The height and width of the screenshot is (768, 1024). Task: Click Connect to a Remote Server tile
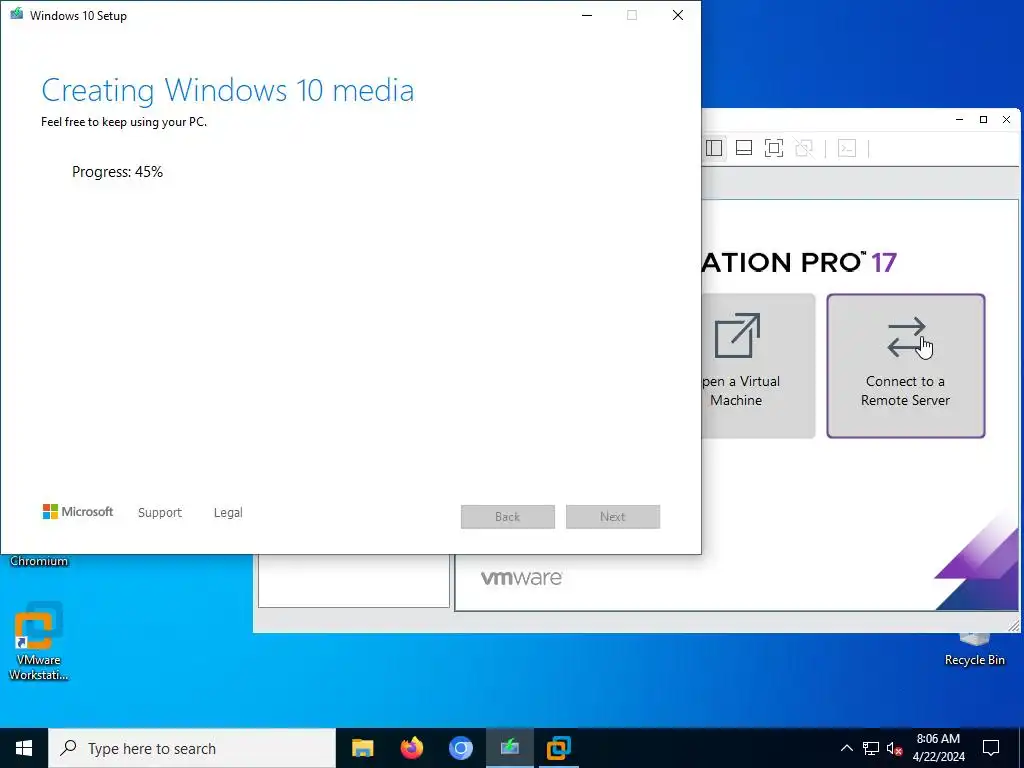tap(906, 366)
